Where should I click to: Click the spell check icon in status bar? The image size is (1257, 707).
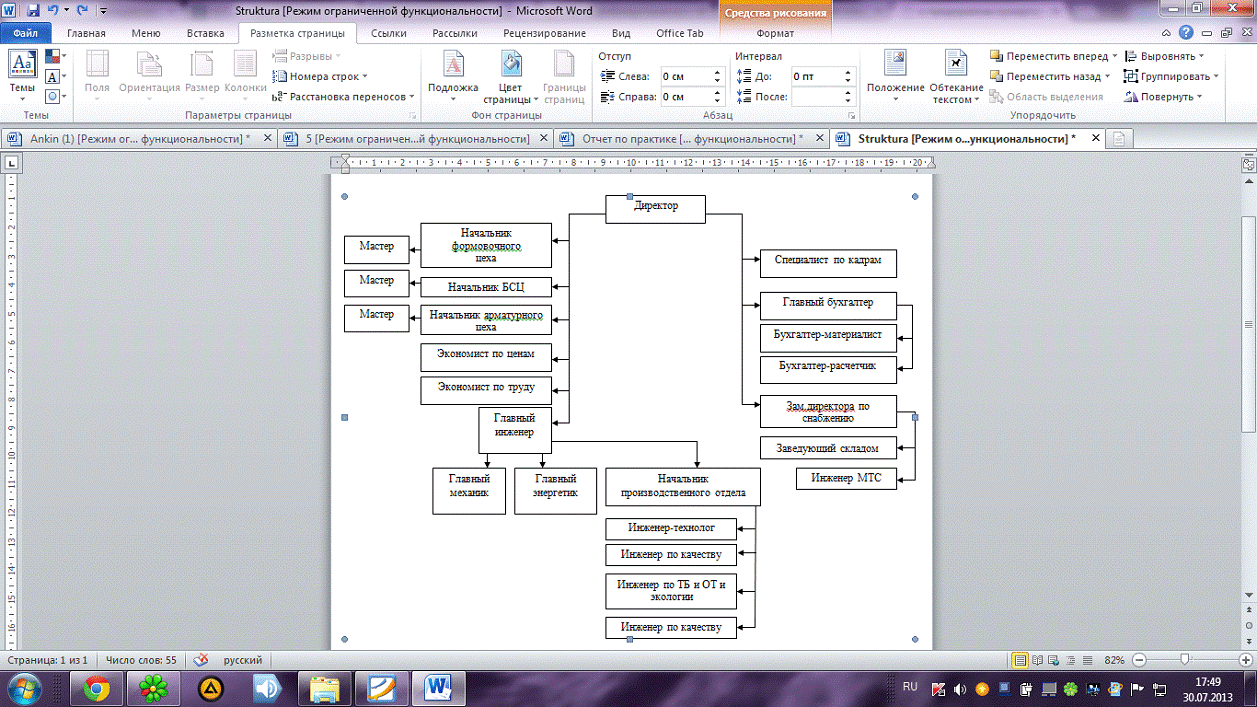point(201,660)
